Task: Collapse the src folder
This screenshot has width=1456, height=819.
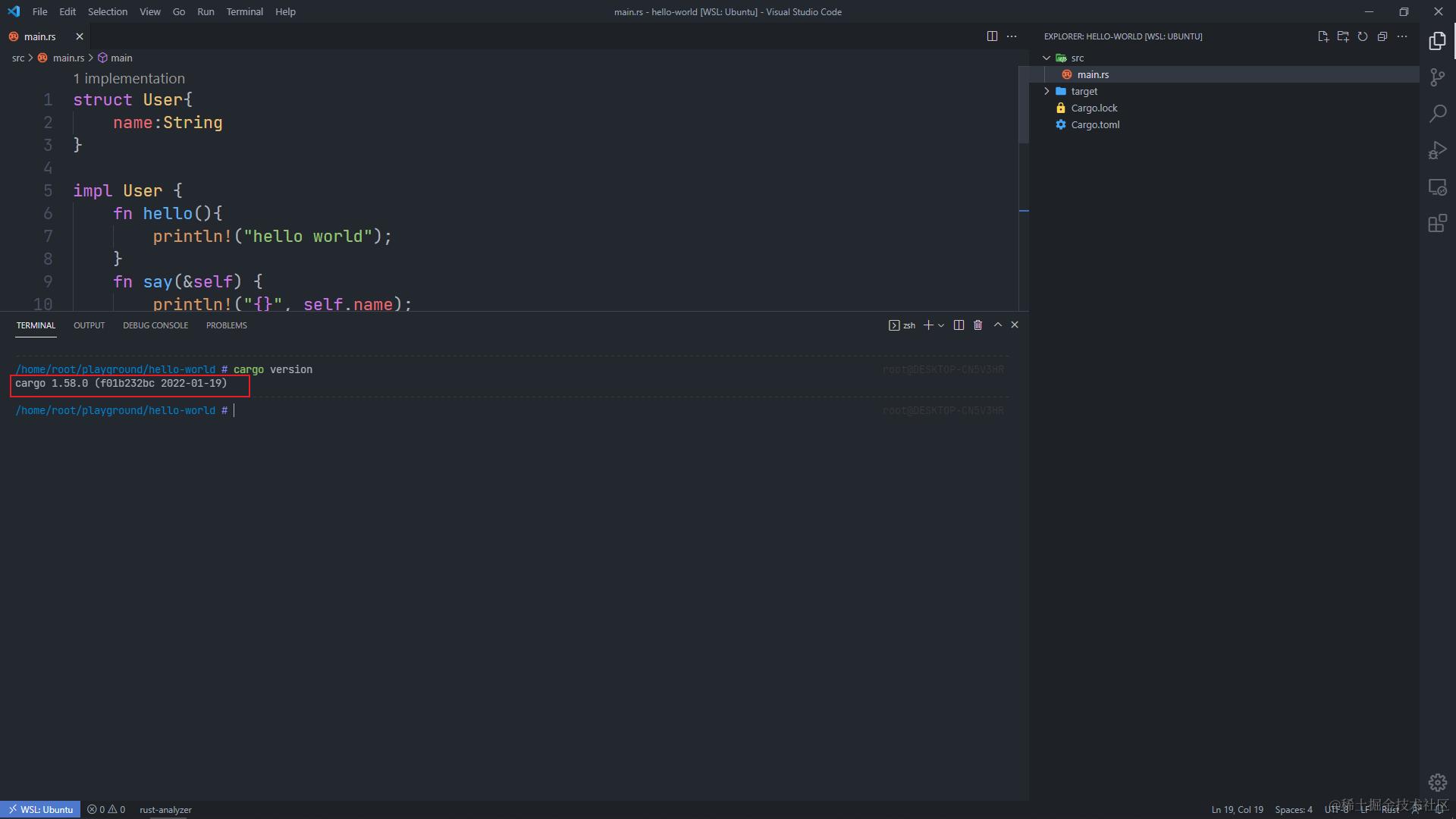Action: pyautogui.click(x=1077, y=58)
